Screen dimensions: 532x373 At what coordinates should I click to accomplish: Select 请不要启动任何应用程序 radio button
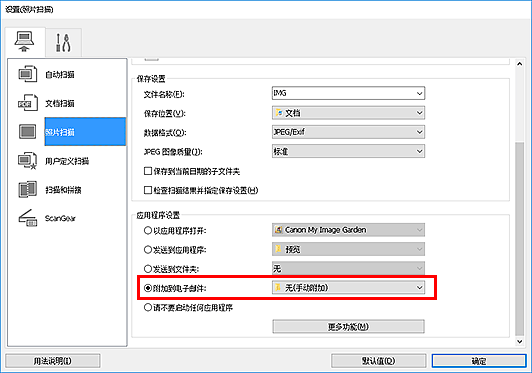tap(148, 307)
